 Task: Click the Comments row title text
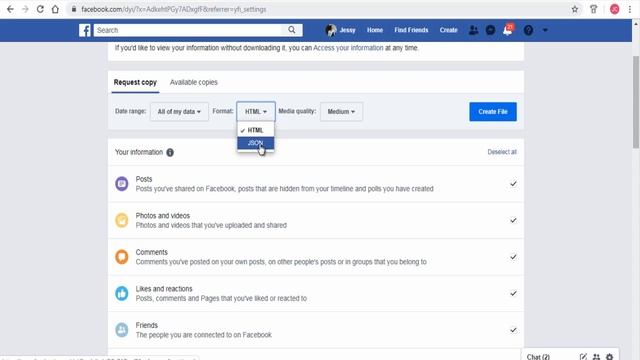pos(151,252)
